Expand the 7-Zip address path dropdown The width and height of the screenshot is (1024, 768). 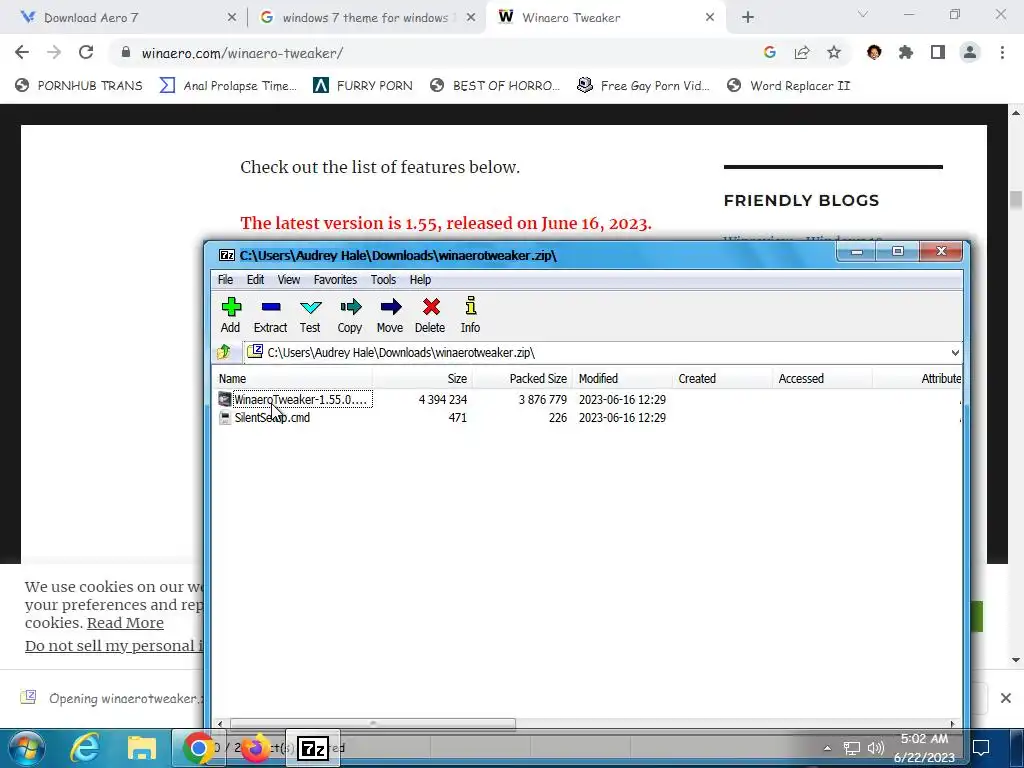[x=955, y=353]
